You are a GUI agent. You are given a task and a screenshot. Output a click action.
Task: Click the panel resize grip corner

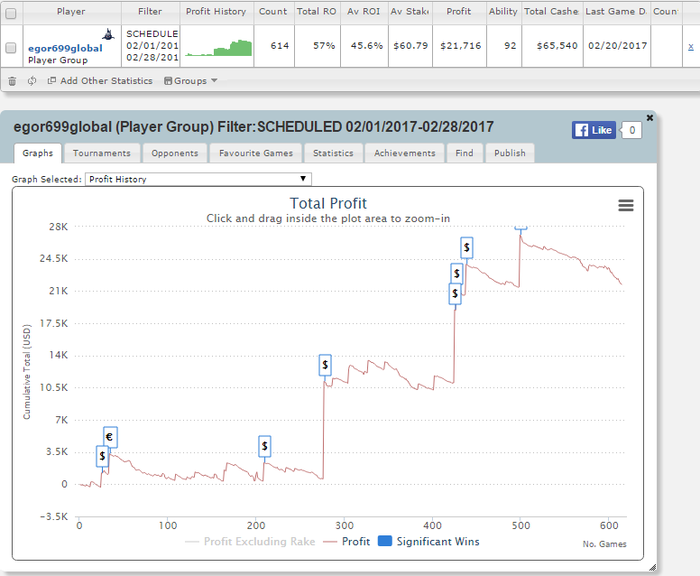pyautogui.click(x=652, y=568)
